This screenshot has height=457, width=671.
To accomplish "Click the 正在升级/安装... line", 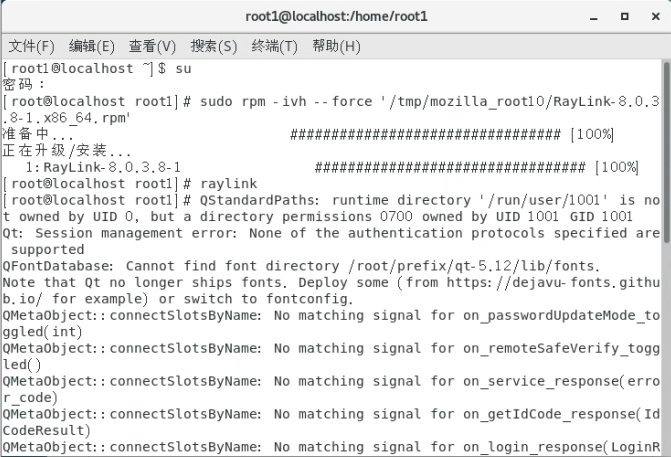I will 67,151.
